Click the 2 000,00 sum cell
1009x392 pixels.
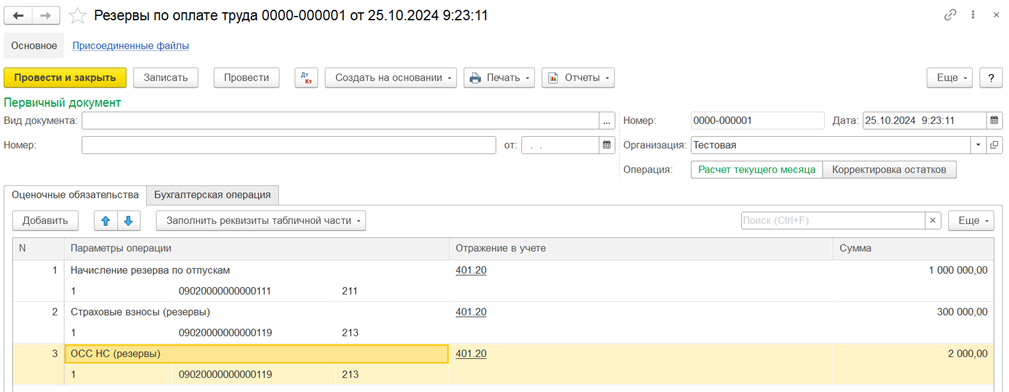pyautogui.click(x=913, y=354)
